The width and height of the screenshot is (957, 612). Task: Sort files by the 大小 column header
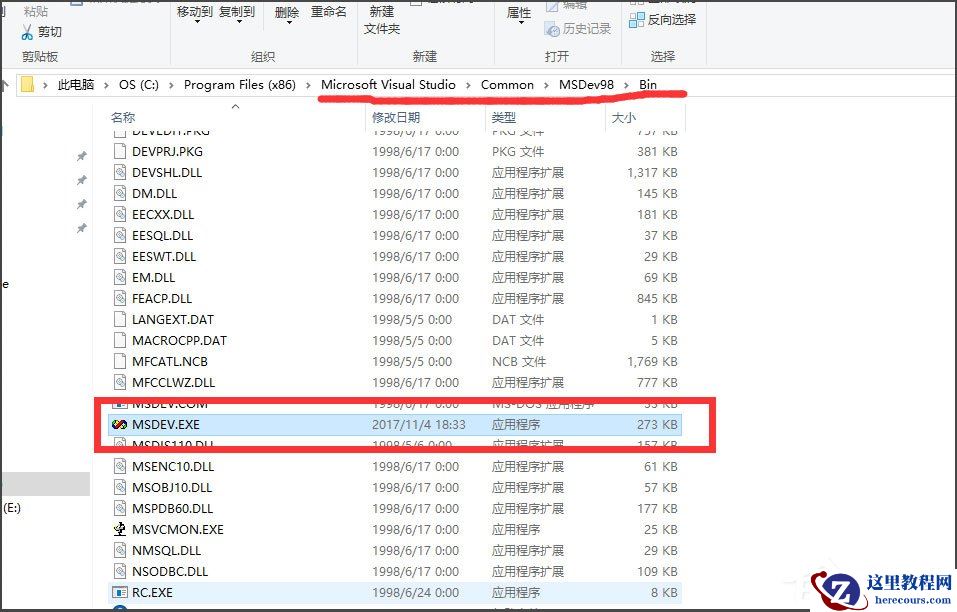click(x=625, y=117)
